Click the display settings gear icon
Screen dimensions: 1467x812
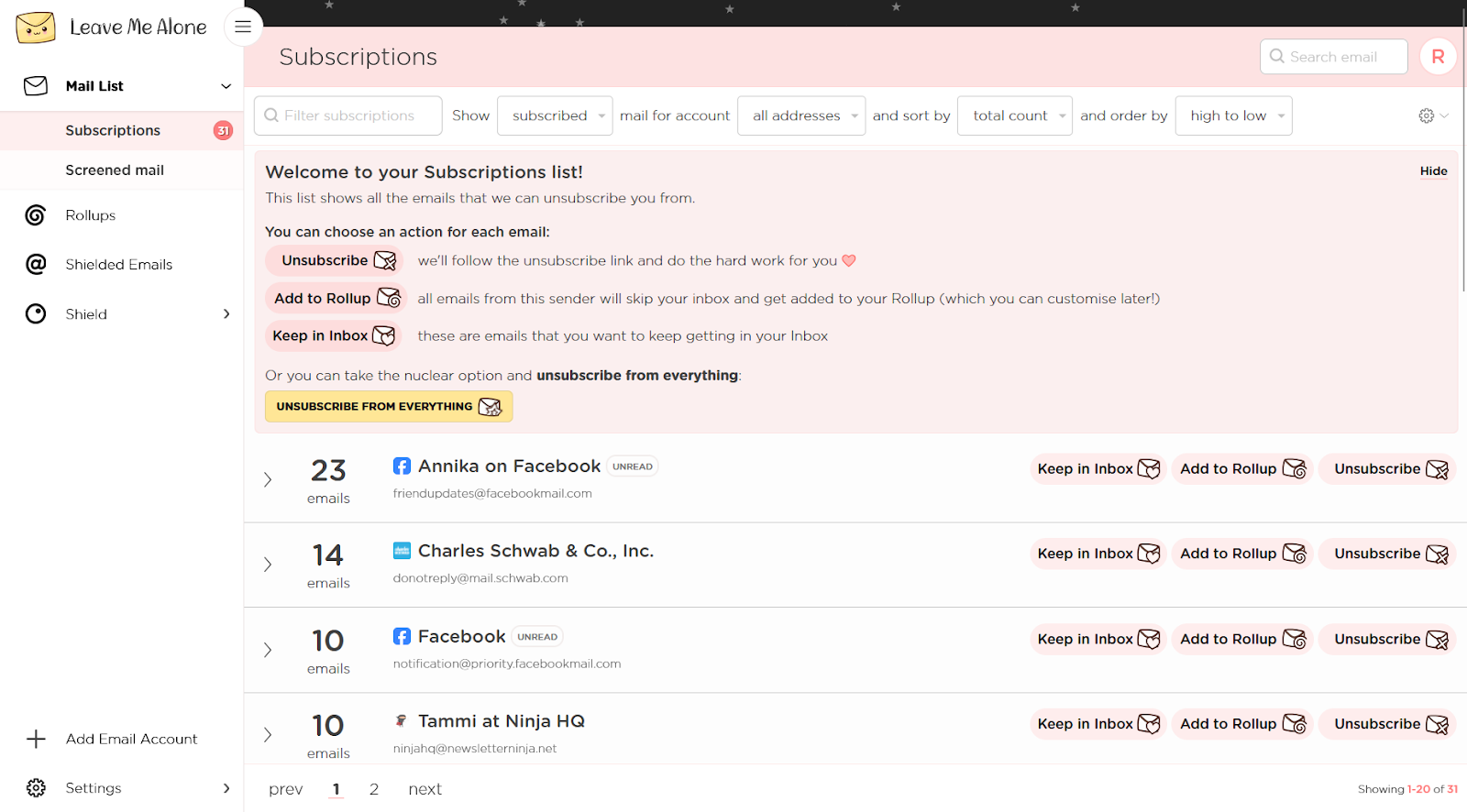tap(1426, 115)
